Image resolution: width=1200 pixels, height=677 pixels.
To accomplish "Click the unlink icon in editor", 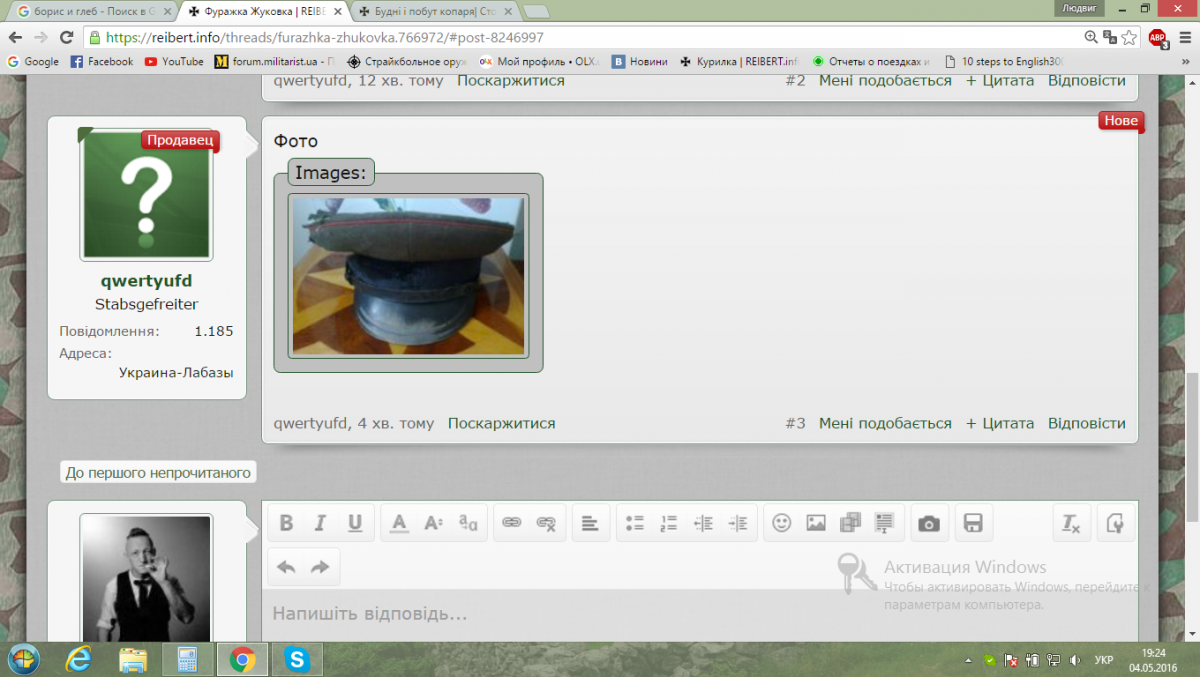I will [546, 523].
